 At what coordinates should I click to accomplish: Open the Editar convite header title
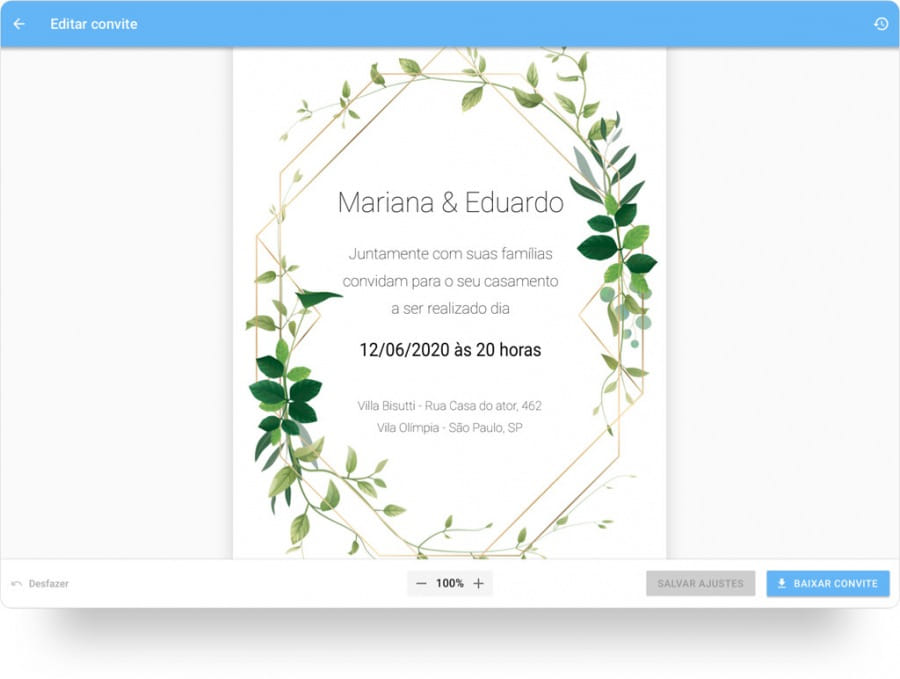coord(92,23)
